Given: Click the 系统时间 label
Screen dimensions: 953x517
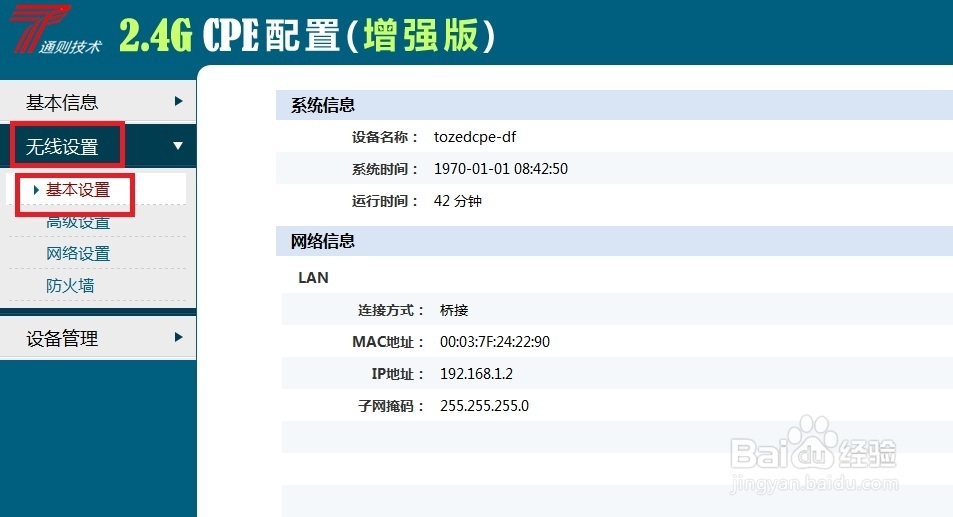Looking at the screenshot, I should point(385,169).
